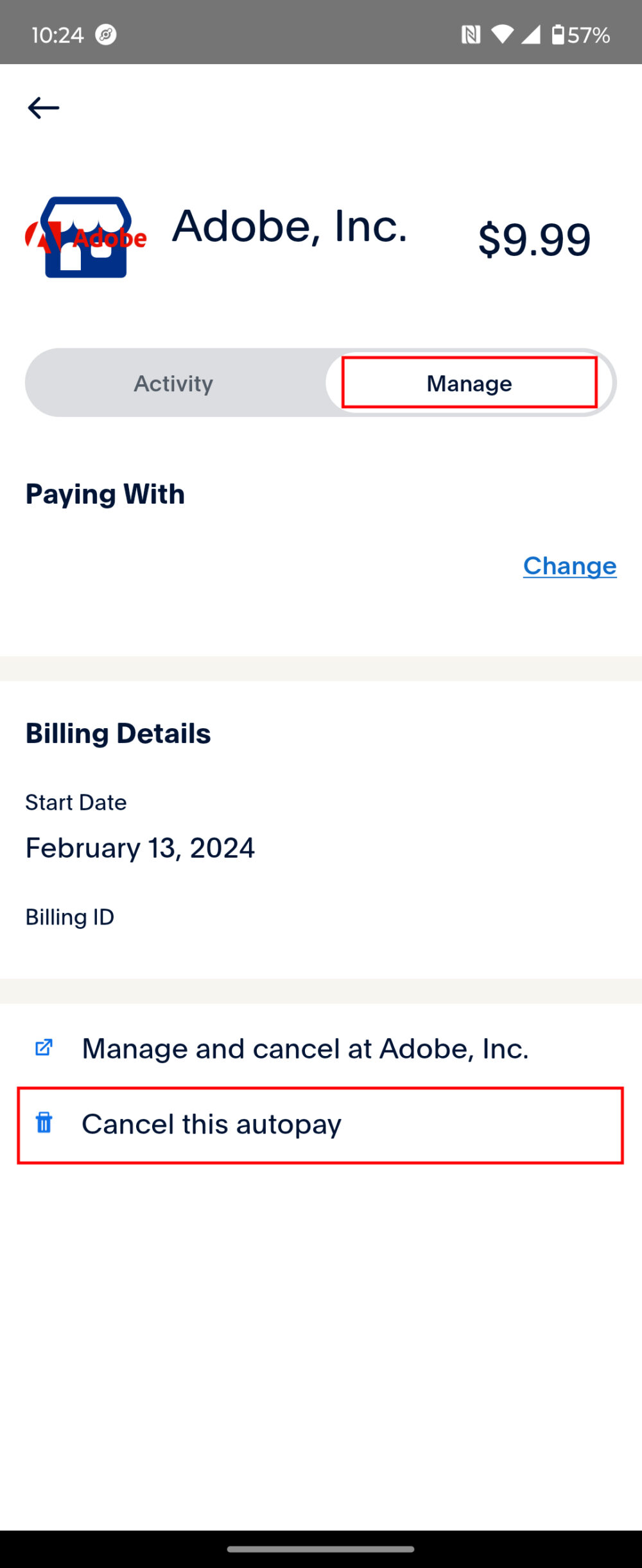Tap the NFC status icon
This screenshot has width=642, height=1568.
[471, 35]
